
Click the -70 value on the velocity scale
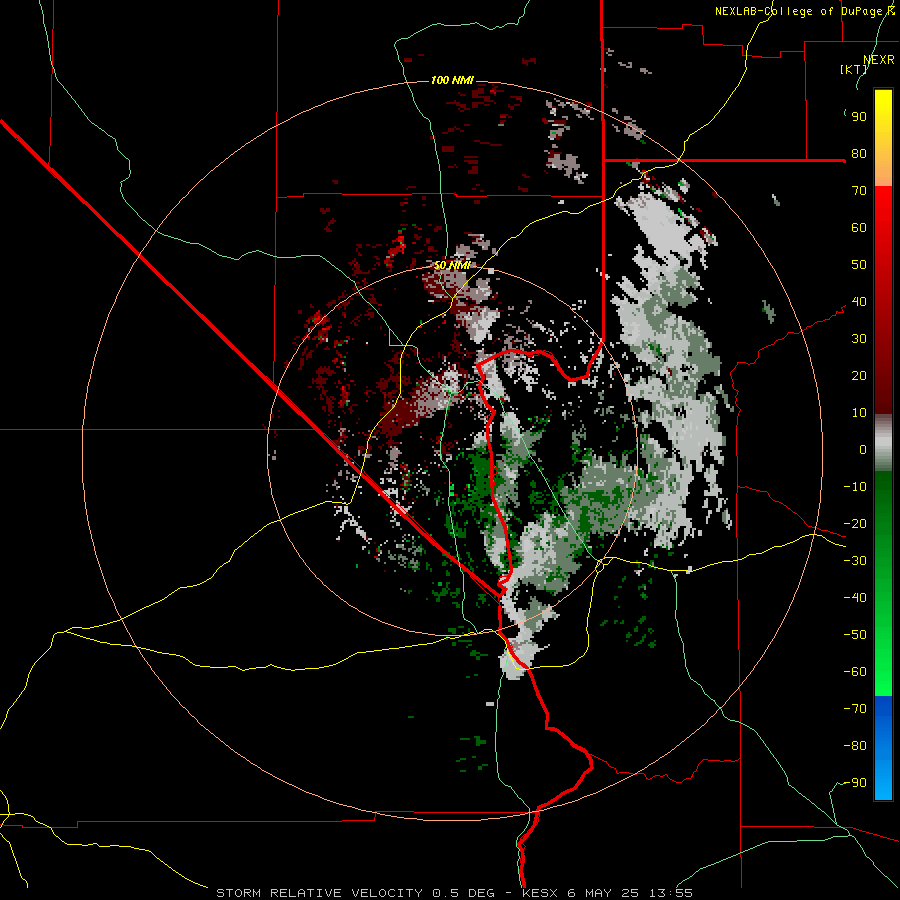tap(855, 709)
